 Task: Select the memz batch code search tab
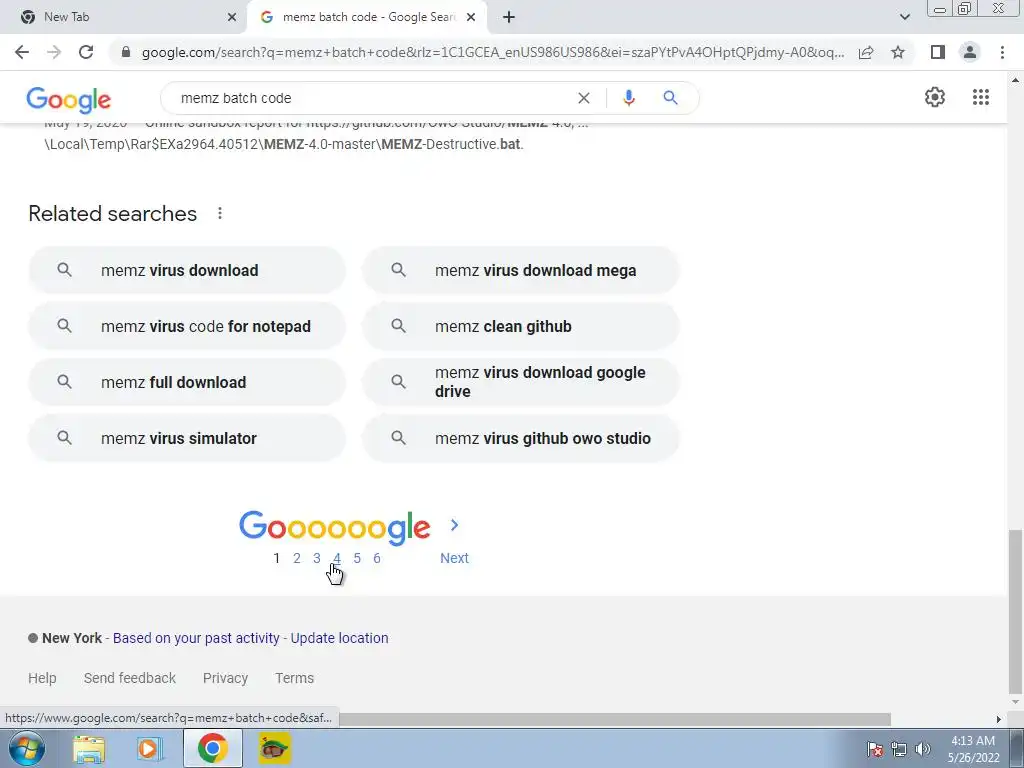(x=368, y=17)
